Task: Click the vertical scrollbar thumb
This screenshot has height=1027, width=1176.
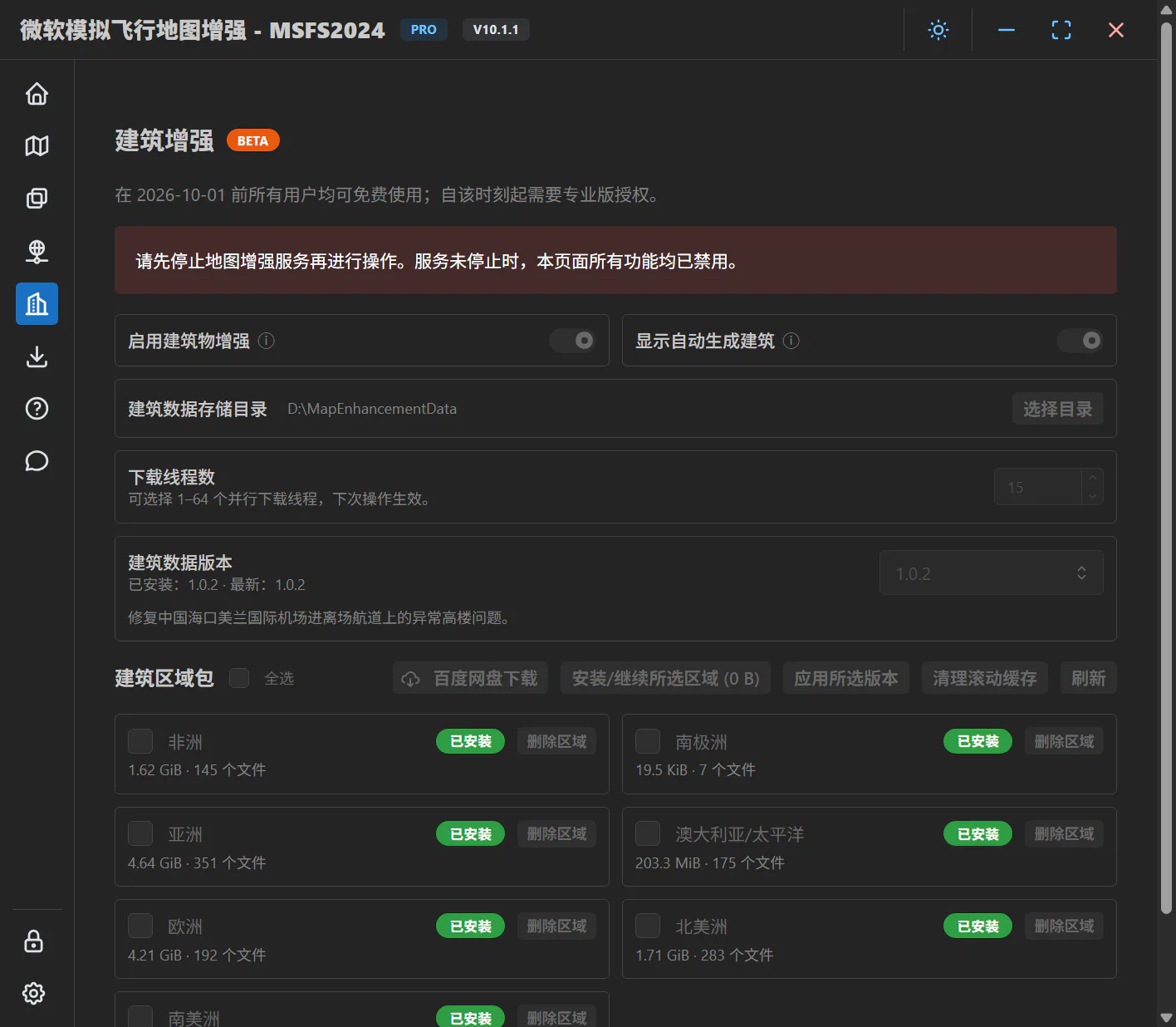Action: [1166, 468]
